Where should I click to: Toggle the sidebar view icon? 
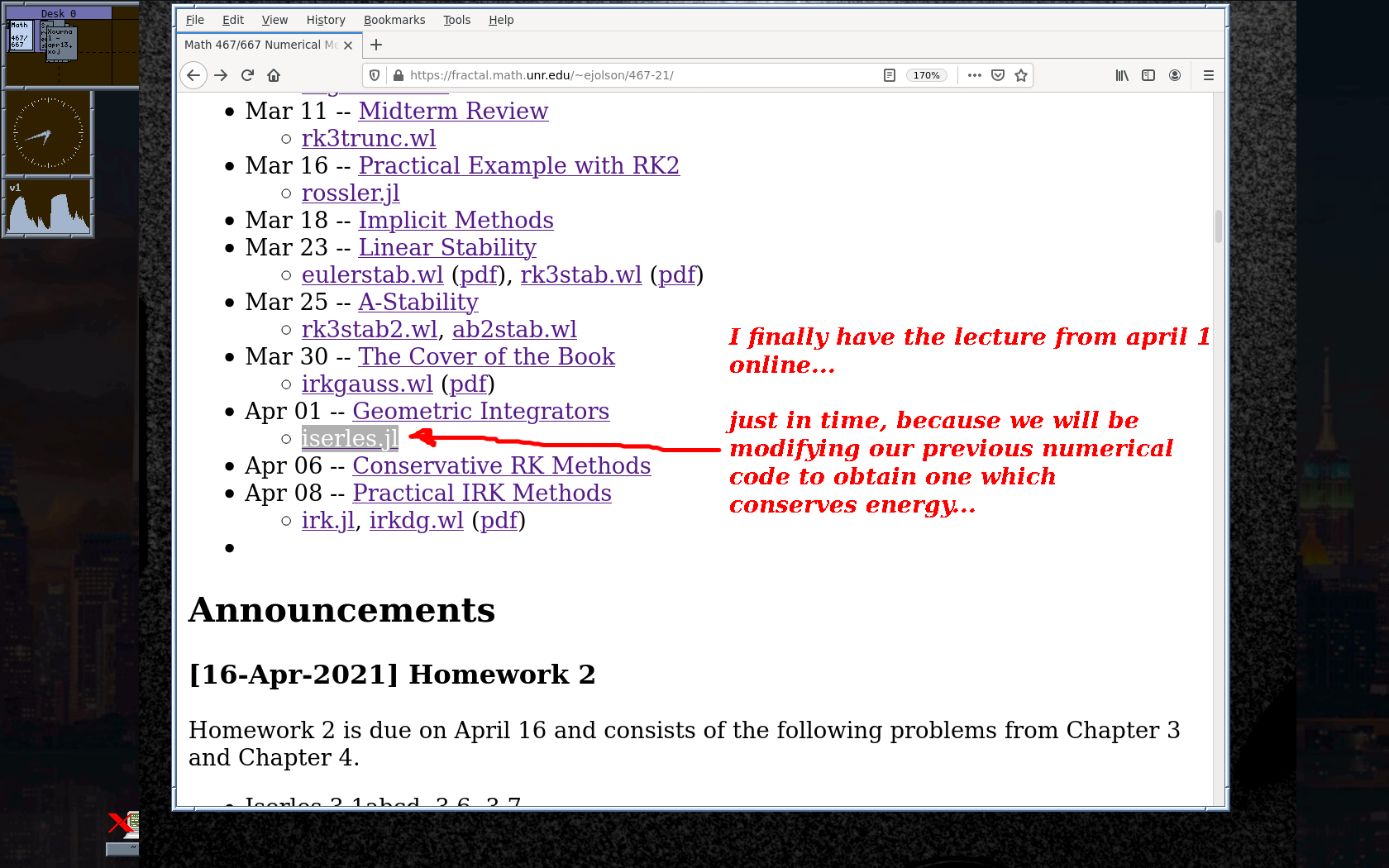point(1148,75)
